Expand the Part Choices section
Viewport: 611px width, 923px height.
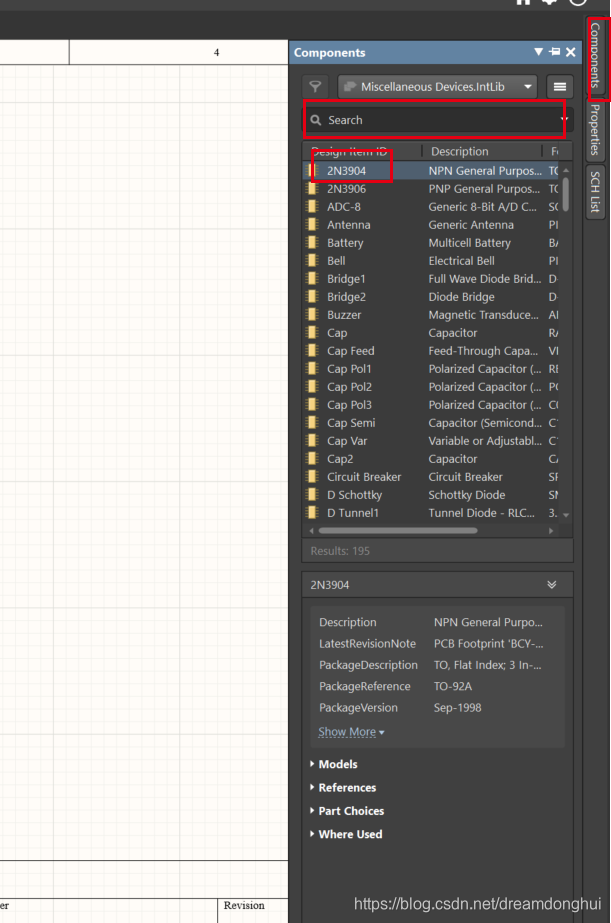point(347,811)
